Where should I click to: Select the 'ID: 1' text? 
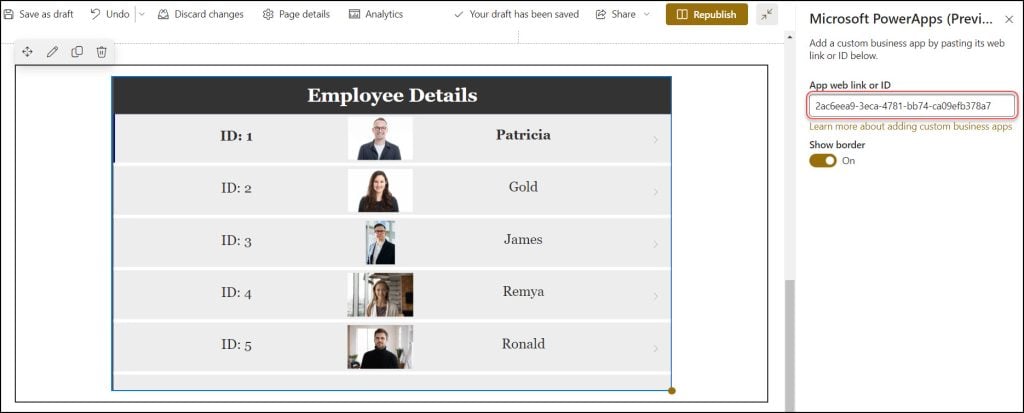(236, 136)
